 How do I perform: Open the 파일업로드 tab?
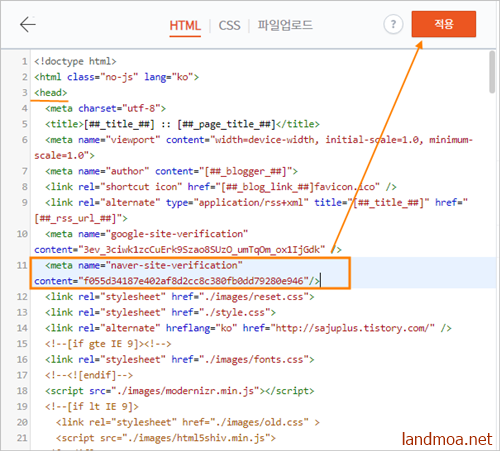pyautogui.click(x=285, y=25)
